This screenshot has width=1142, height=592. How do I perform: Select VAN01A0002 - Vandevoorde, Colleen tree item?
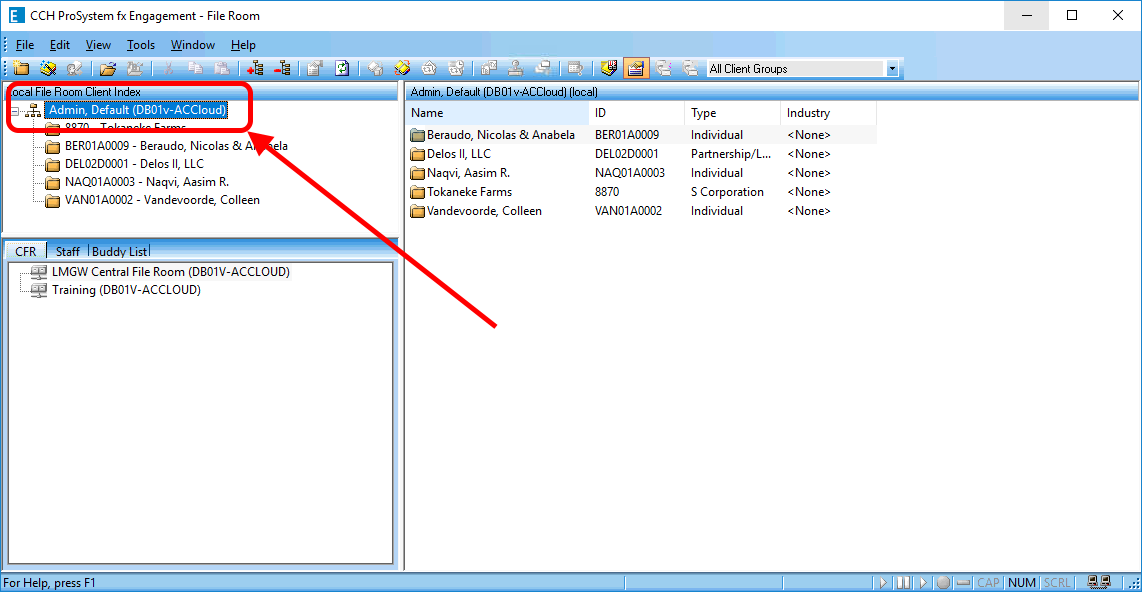(x=162, y=200)
